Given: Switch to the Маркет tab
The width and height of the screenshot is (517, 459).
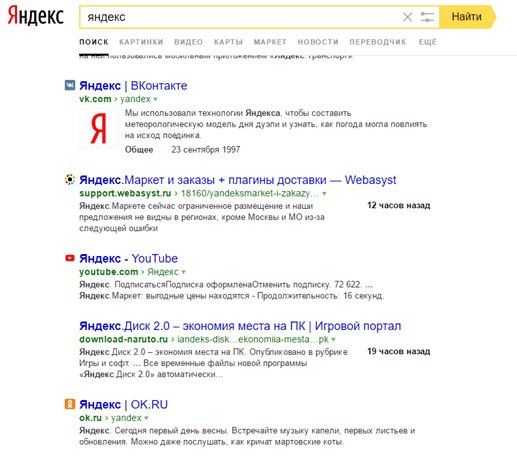Looking at the screenshot, I should click(x=270, y=42).
